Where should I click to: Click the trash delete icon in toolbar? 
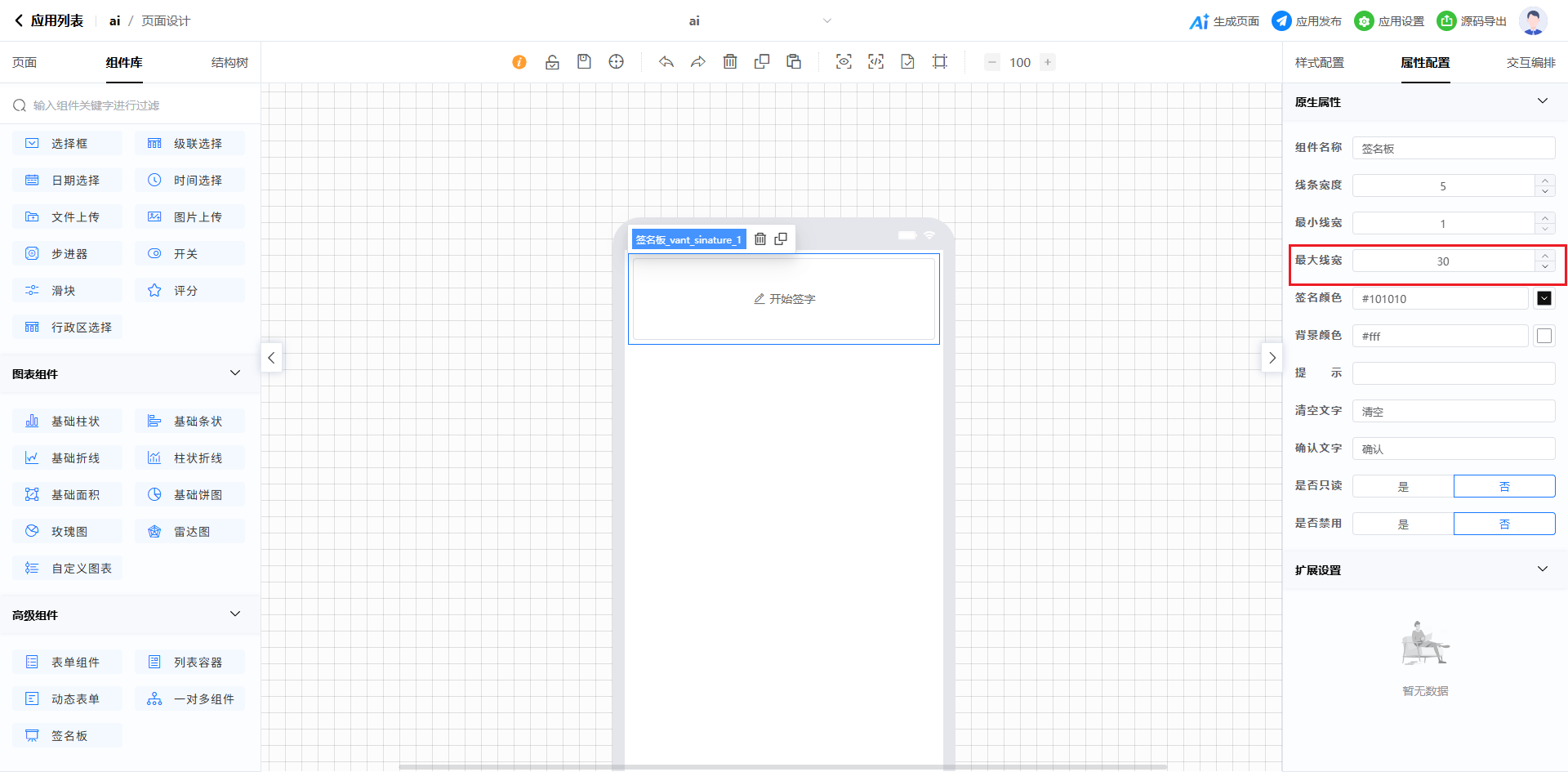(x=730, y=62)
